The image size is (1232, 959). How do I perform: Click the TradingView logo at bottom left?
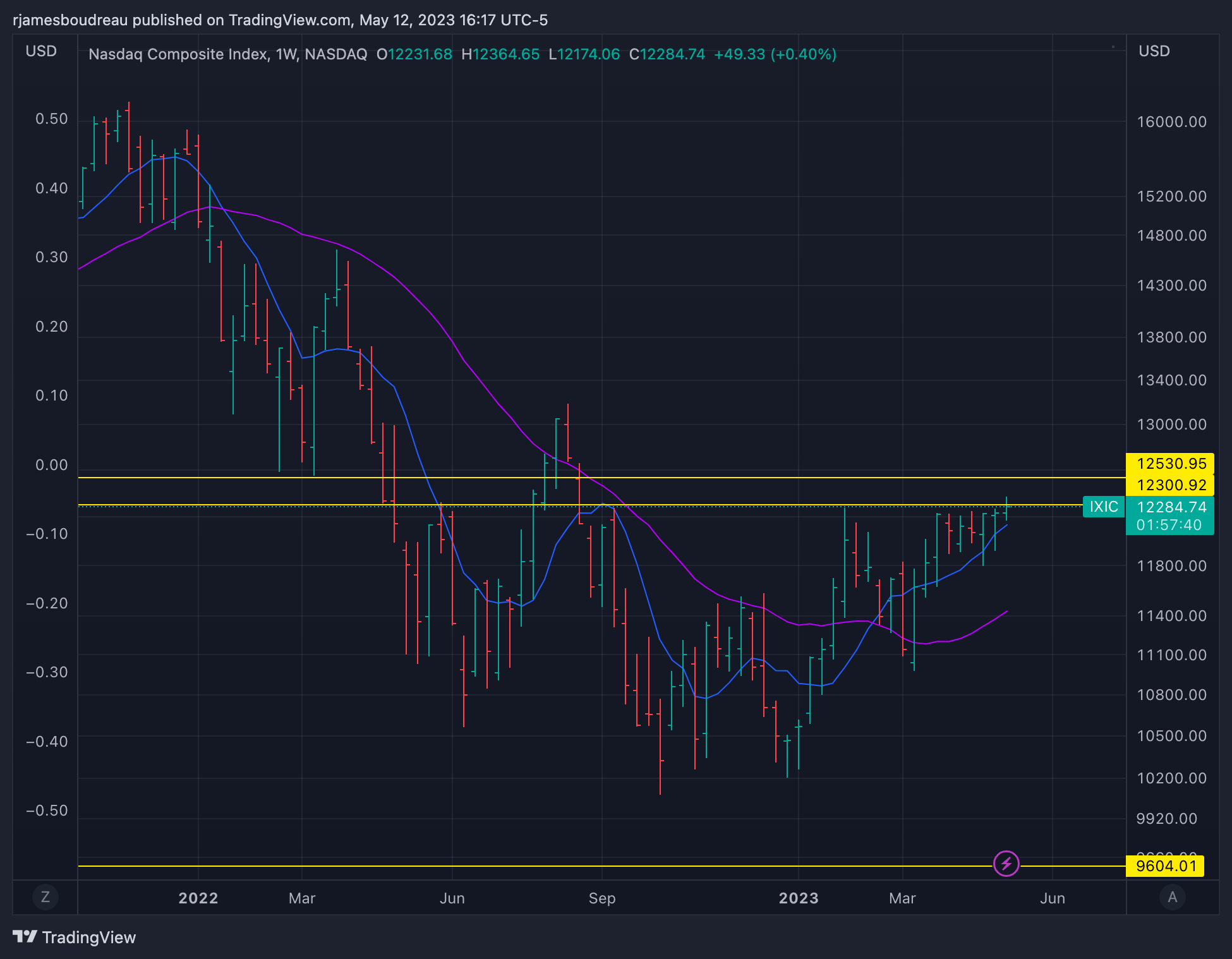(x=75, y=937)
